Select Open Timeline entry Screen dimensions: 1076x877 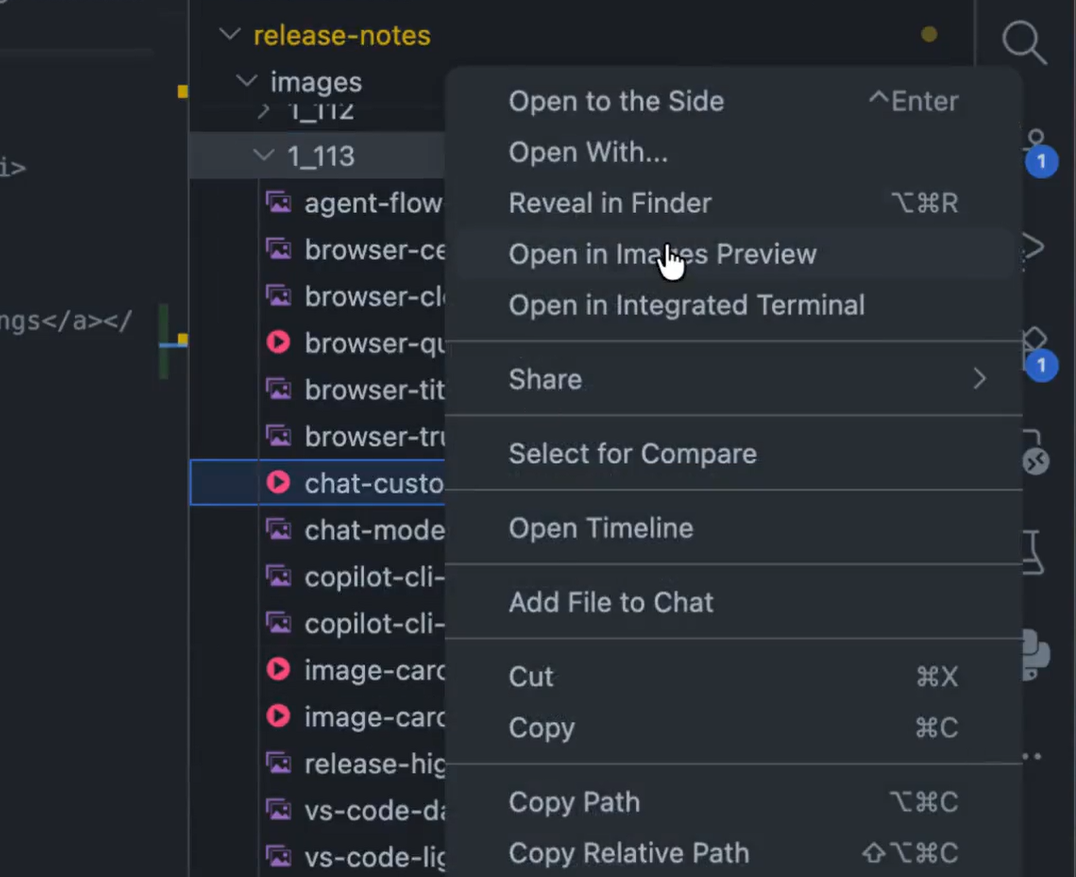click(600, 528)
